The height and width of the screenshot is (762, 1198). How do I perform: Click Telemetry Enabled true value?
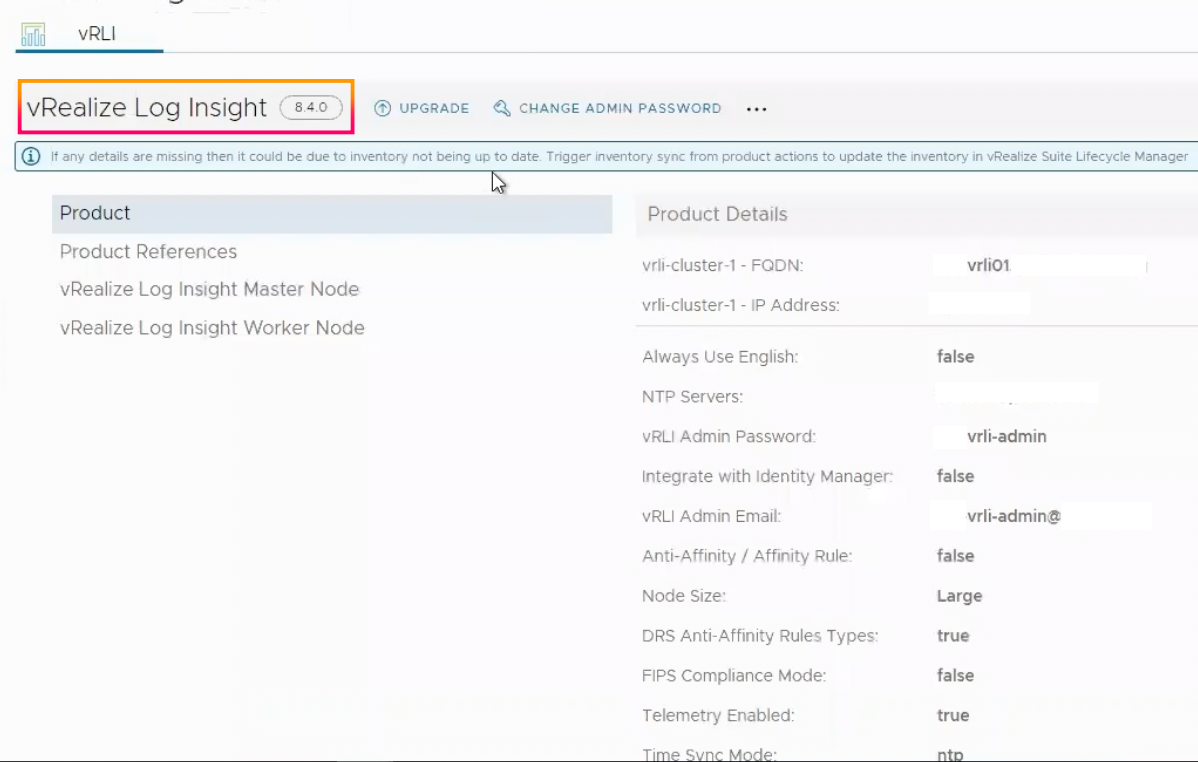(x=953, y=715)
